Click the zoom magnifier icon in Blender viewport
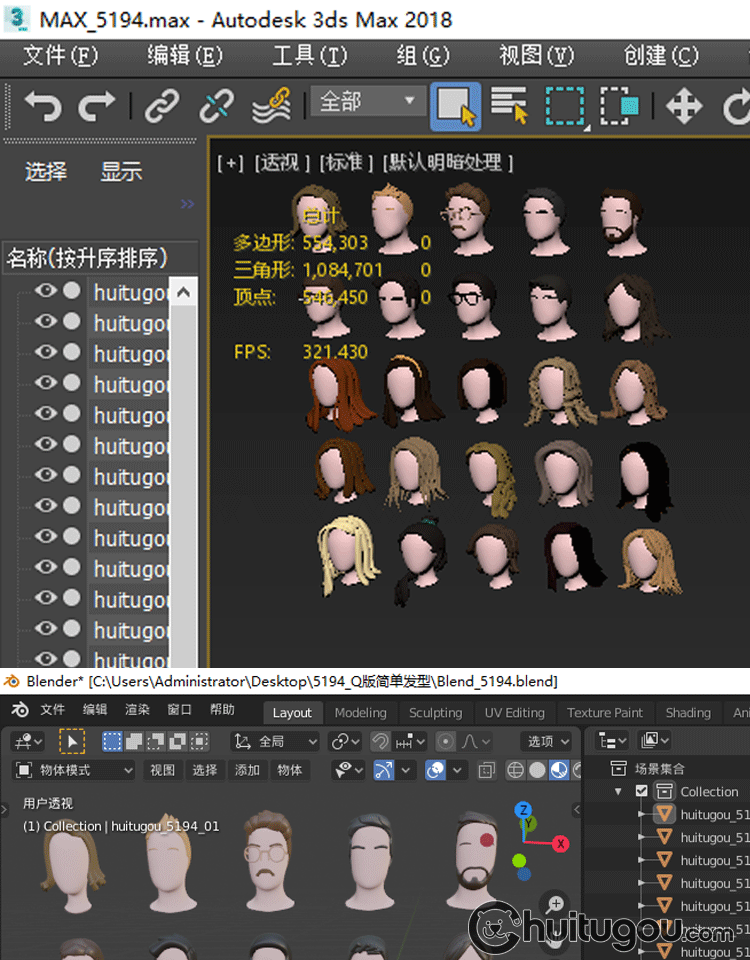The width and height of the screenshot is (750, 960). pyautogui.click(x=555, y=904)
